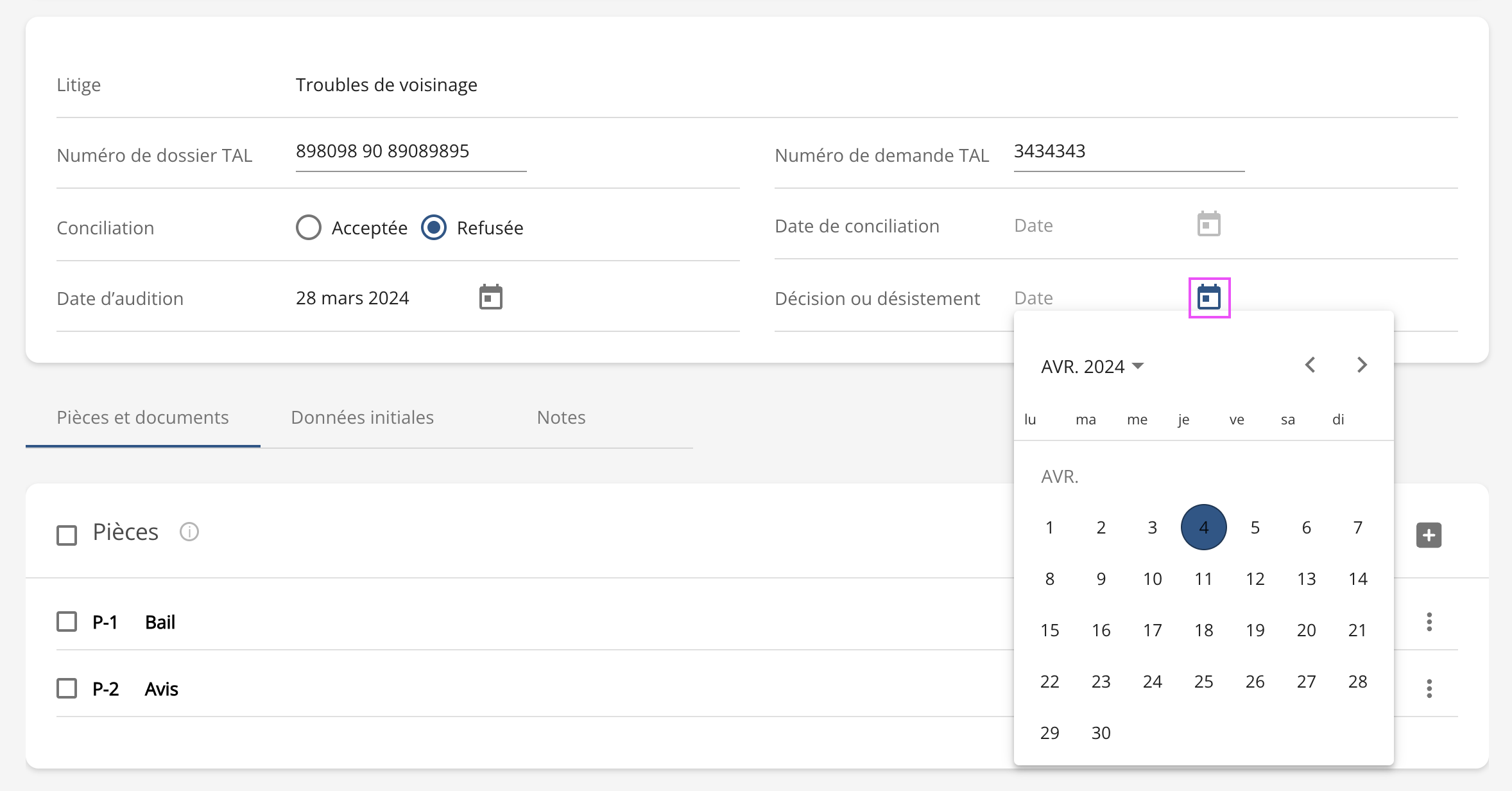Check the P-2 Avis checkbox
The width and height of the screenshot is (1512, 791).
click(x=67, y=688)
